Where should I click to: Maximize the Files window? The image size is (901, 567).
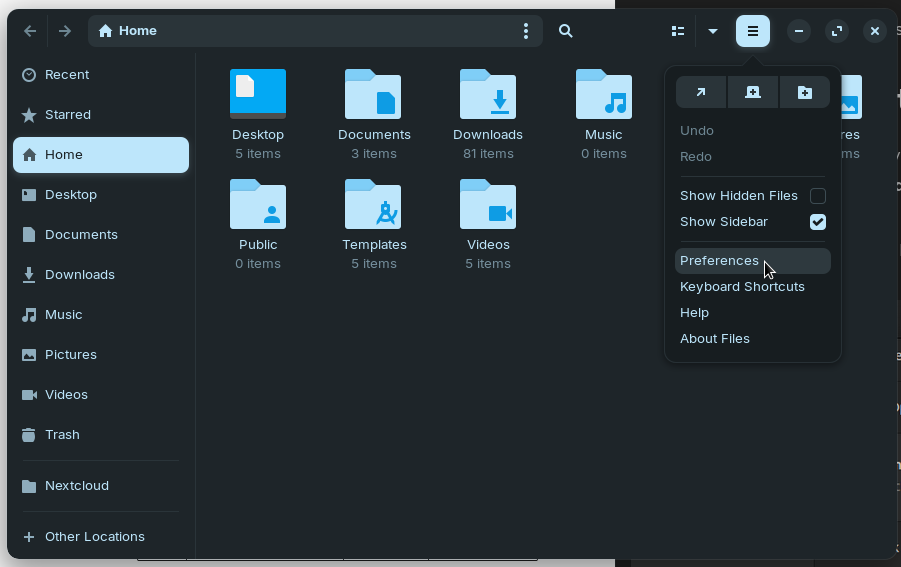[x=837, y=31]
